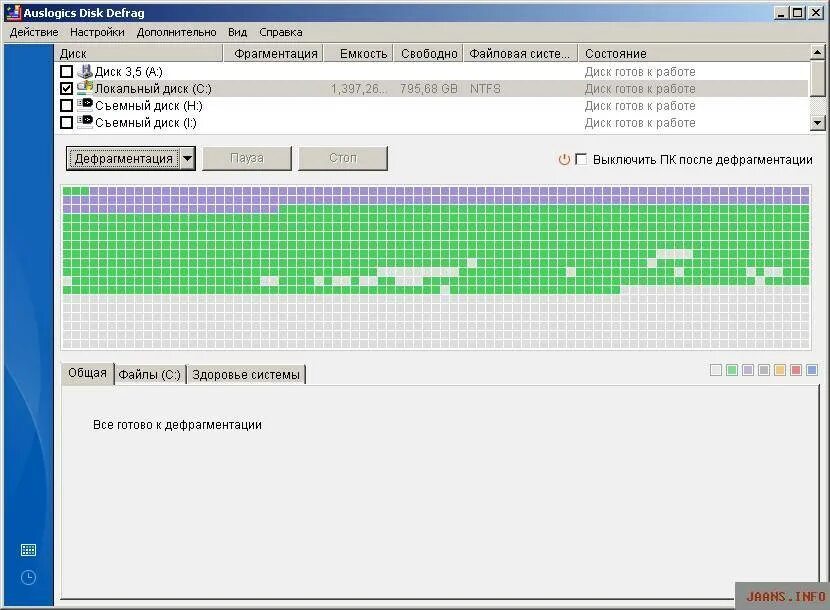Click the green legend color swatch
The height and width of the screenshot is (610, 830).
point(732,370)
